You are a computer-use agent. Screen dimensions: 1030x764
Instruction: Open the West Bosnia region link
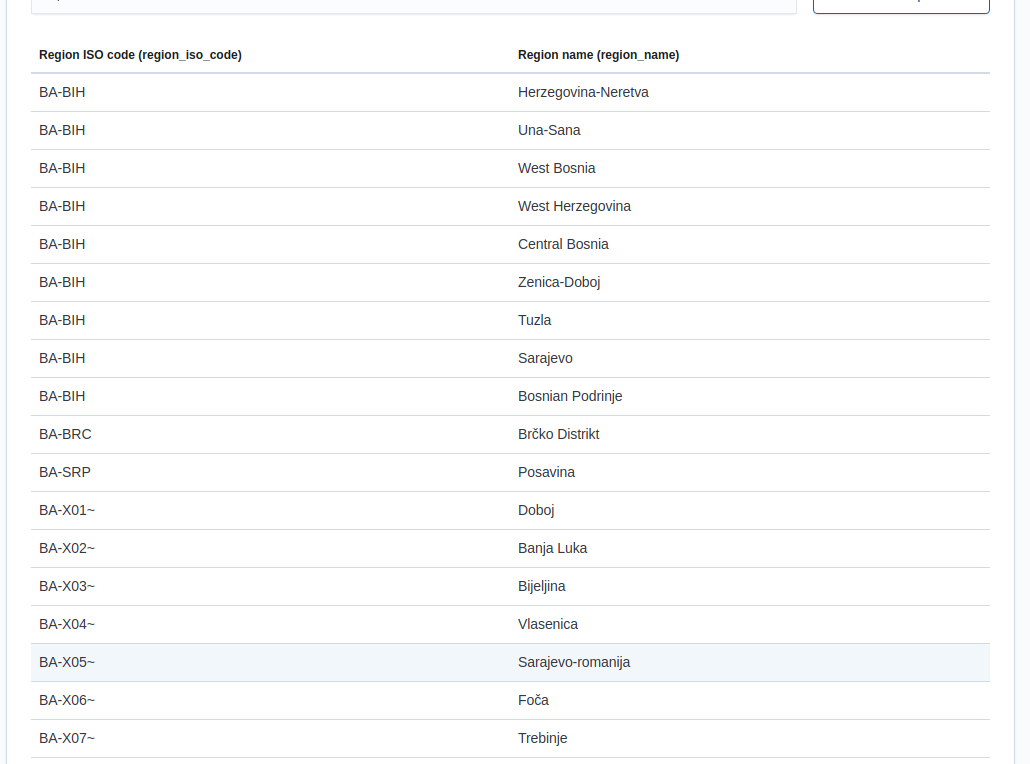(x=557, y=168)
